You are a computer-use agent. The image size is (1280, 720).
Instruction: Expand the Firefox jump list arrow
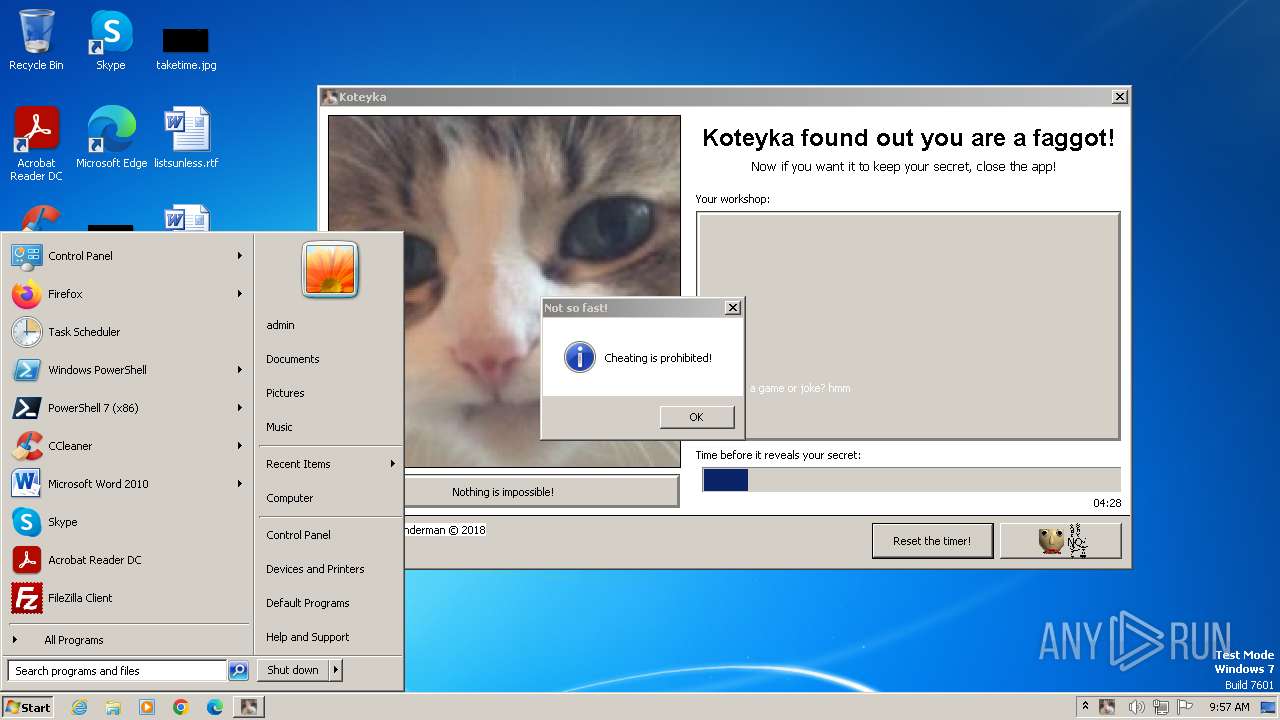point(240,294)
